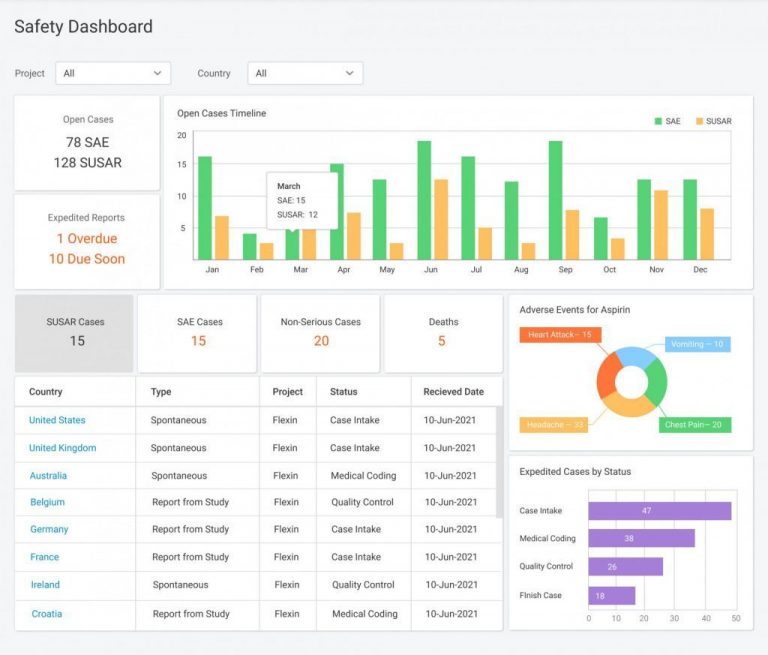Select the Deaths tab
Image resolution: width=768 pixels, height=655 pixels.
[443, 333]
